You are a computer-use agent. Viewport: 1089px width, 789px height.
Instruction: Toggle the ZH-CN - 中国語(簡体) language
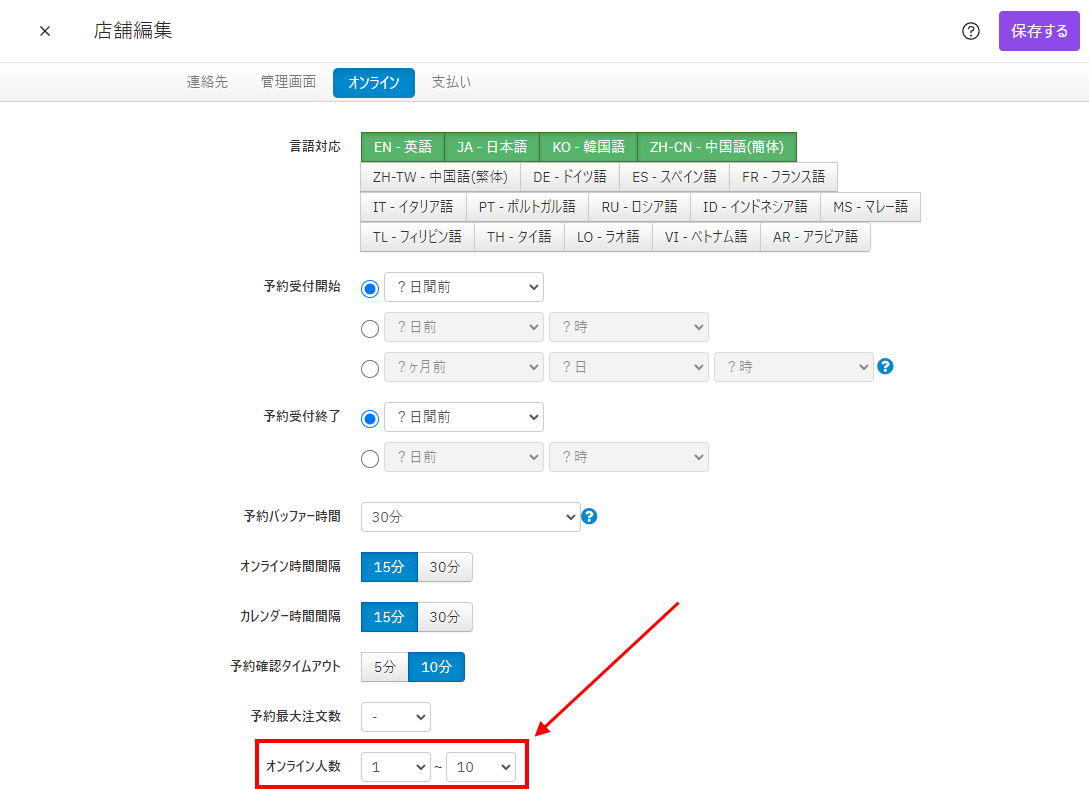[x=717, y=147]
